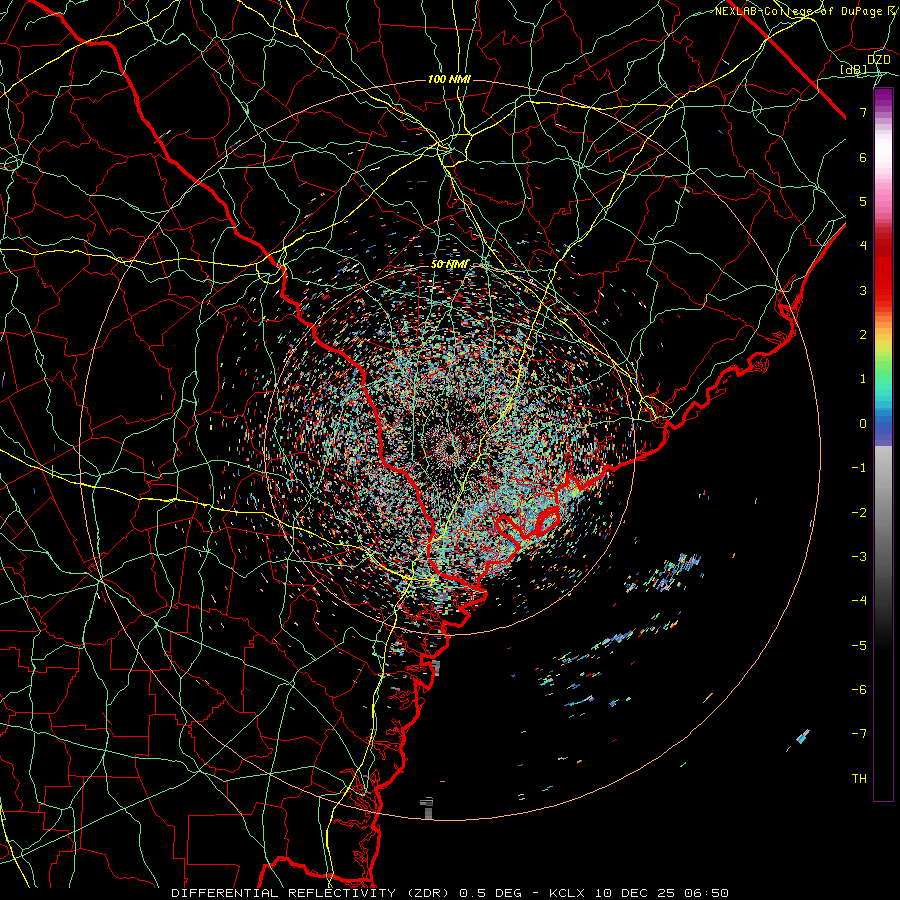
Task: Click the 2 value on the color scale
Action: pyautogui.click(x=863, y=335)
